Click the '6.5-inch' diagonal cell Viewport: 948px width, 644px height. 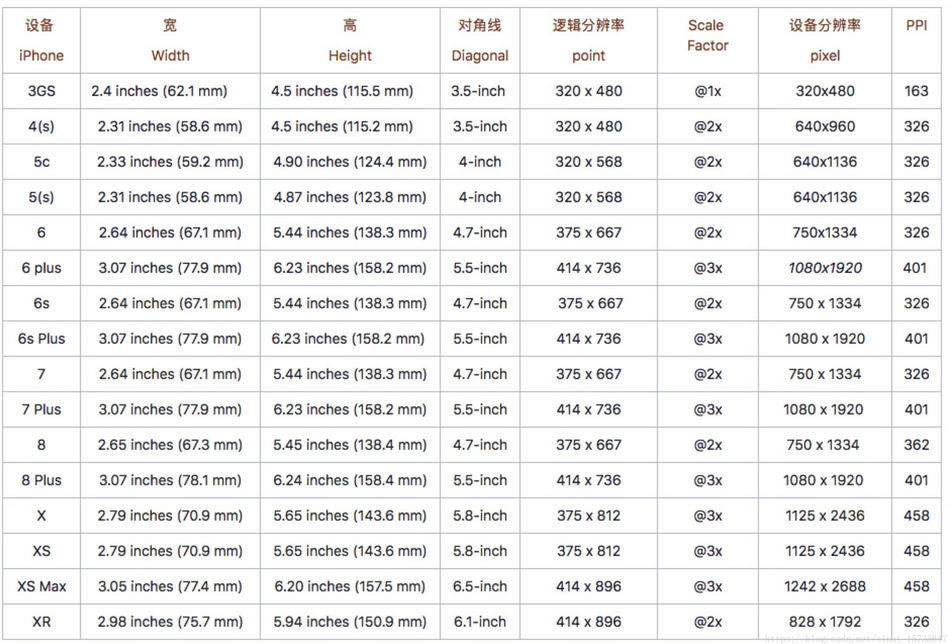[480, 587]
